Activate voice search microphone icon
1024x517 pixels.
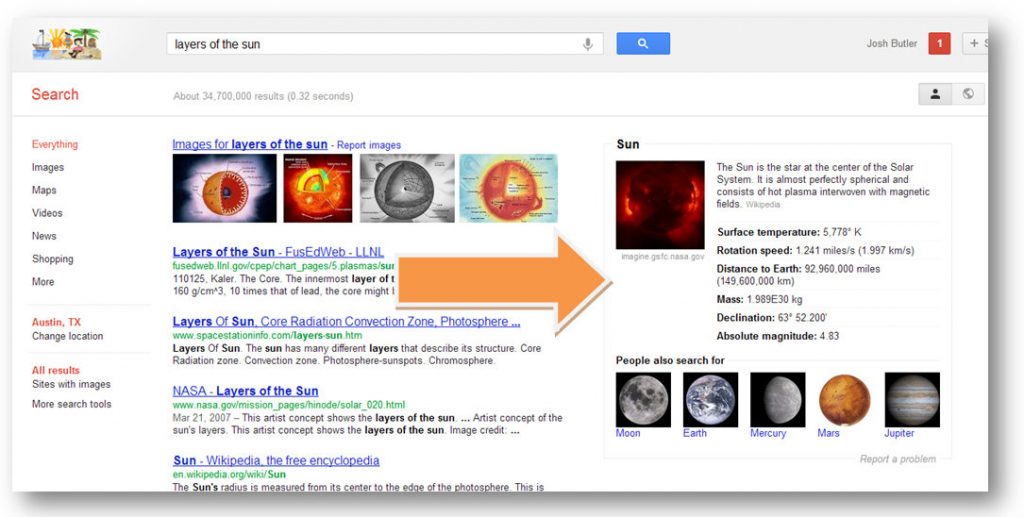tap(588, 44)
